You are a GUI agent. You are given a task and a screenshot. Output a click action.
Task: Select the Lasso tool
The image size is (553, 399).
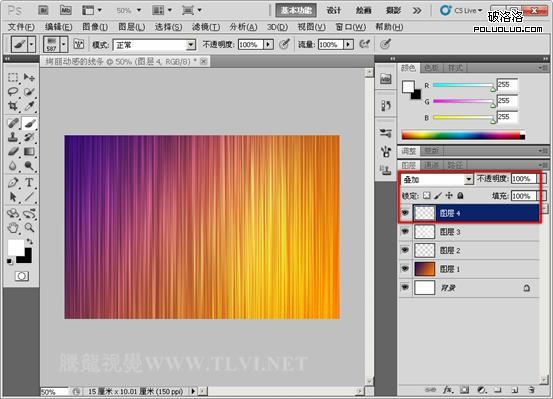coord(13,91)
